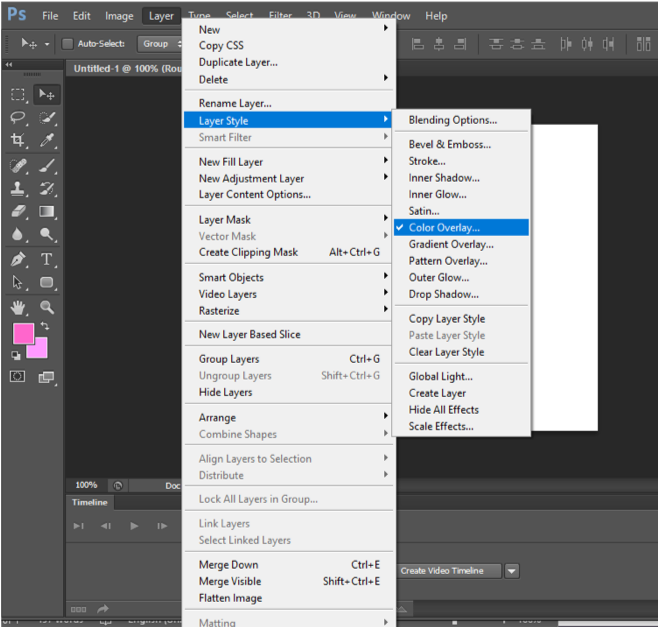The image size is (658, 627).
Task: Select the Crop tool
Action: coord(18,140)
